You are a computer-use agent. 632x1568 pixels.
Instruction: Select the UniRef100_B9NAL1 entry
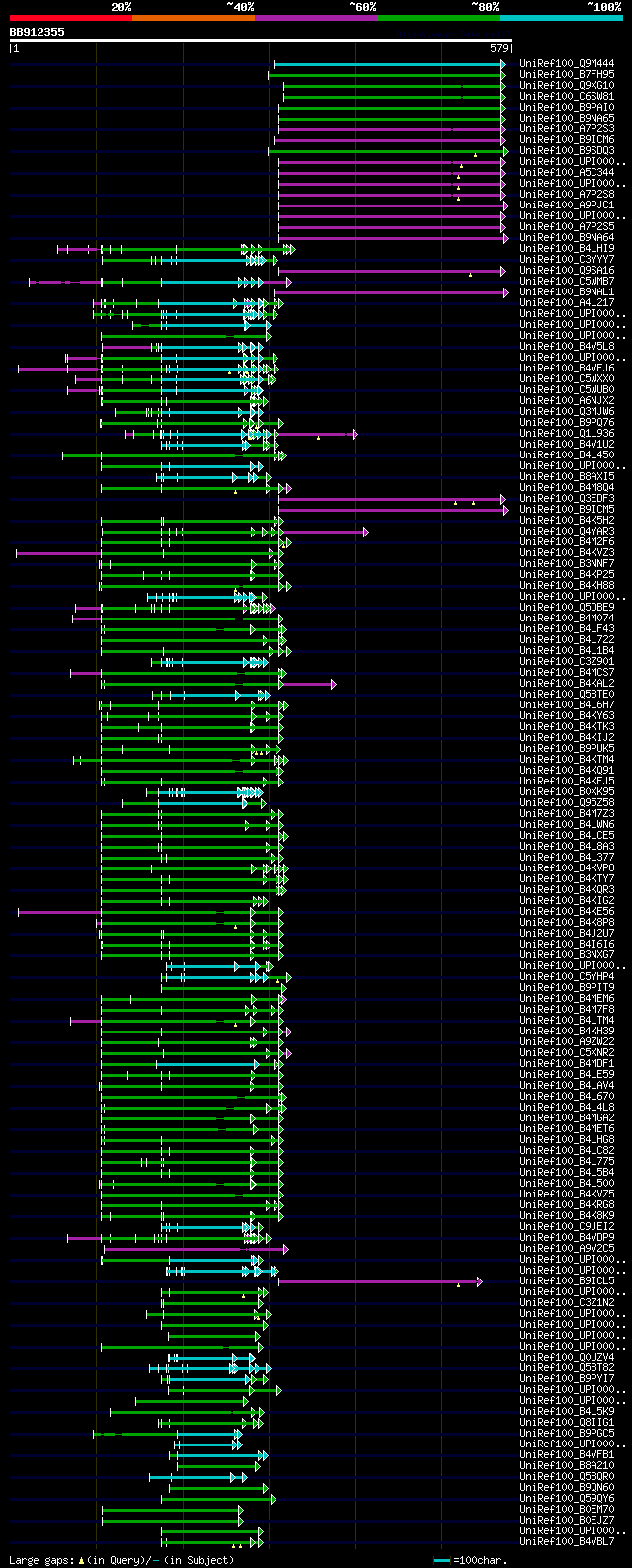(x=568, y=292)
